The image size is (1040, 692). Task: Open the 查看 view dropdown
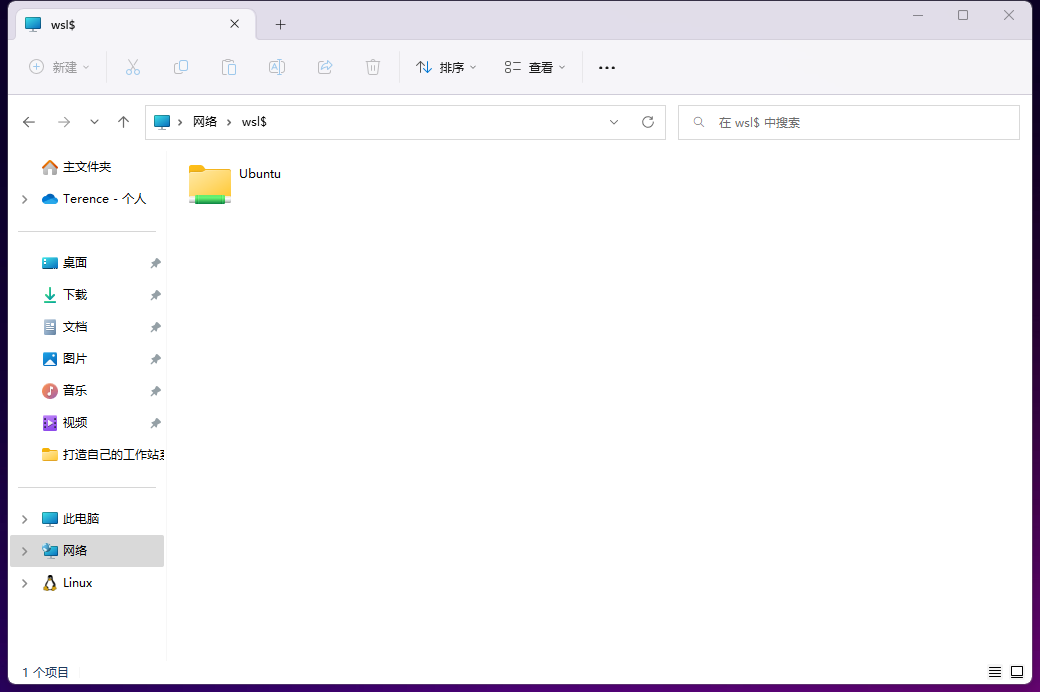pyautogui.click(x=535, y=67)
